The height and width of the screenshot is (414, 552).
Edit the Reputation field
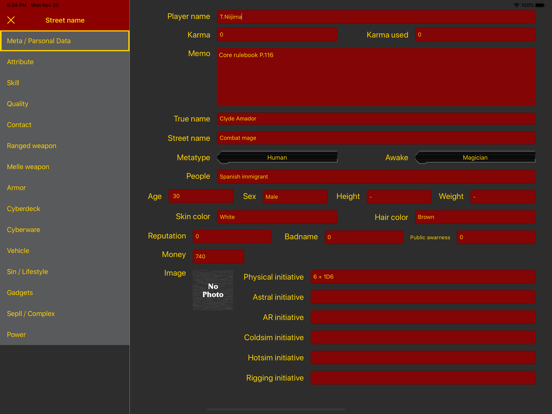[232, 237]
